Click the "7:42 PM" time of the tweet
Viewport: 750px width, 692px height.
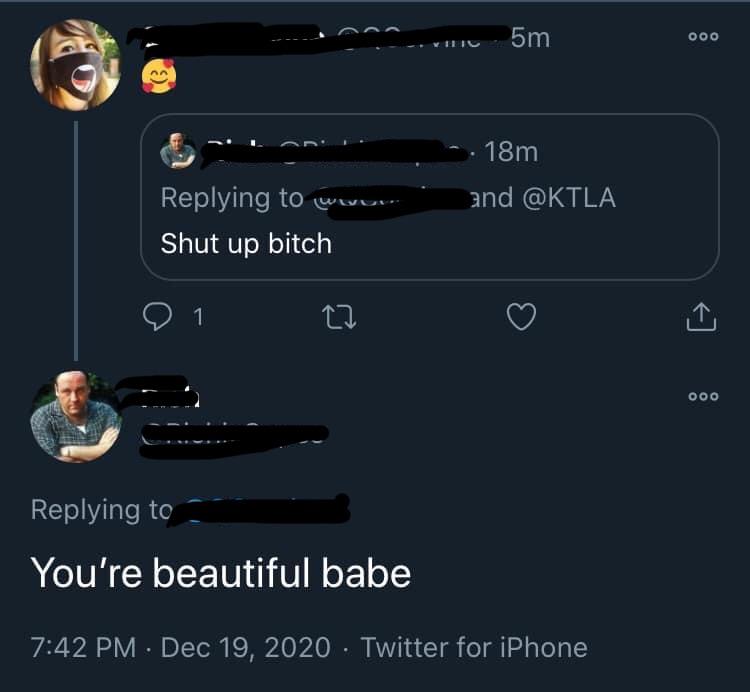[82, 647]
